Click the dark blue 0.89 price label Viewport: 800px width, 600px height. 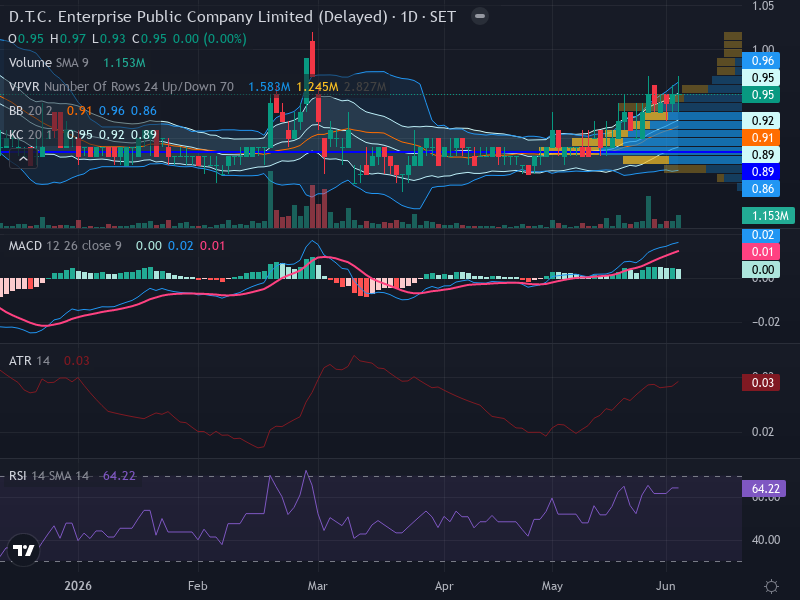761,172
